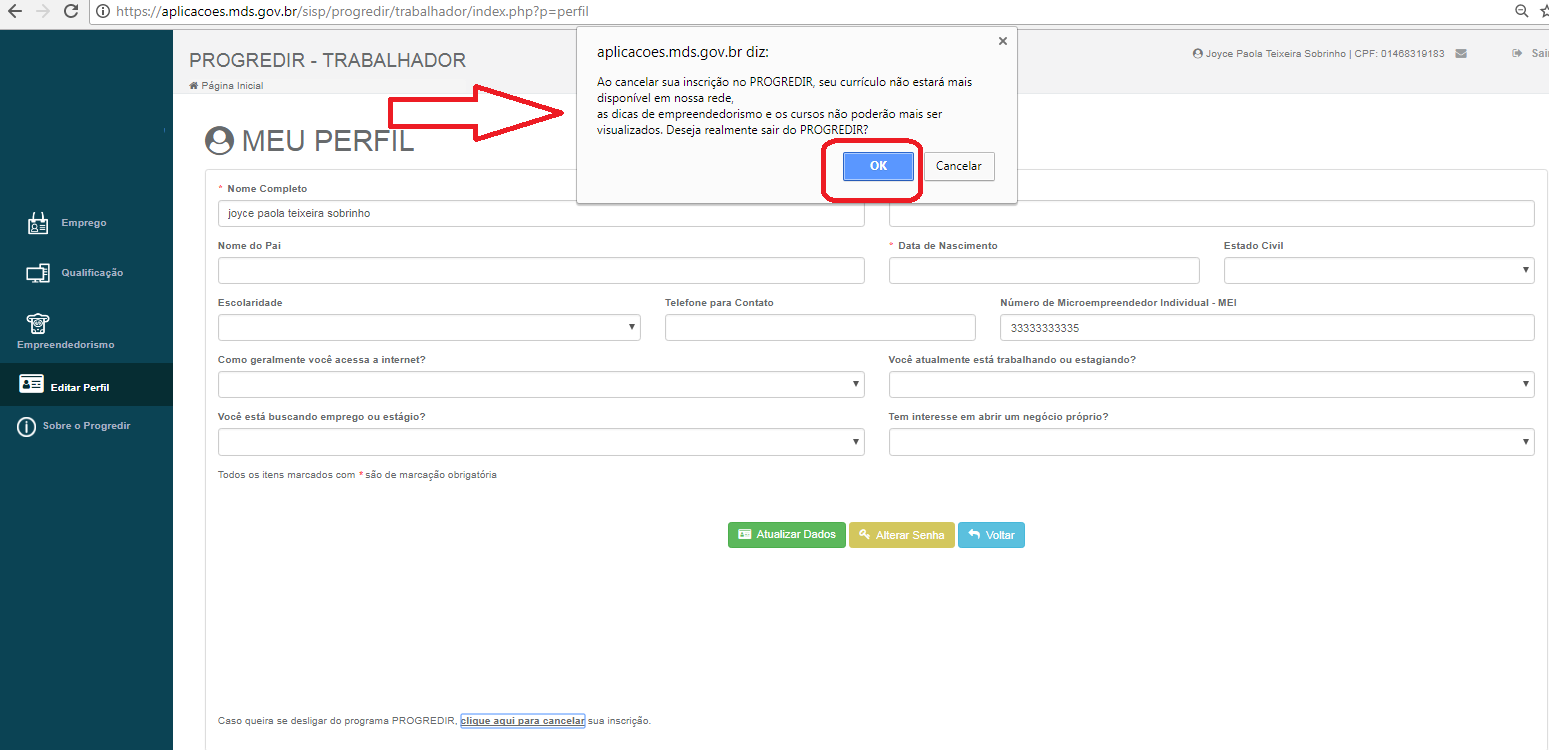Click the Qualificação monitor icon
The height and width of the screenshot is (750, 1549).
[x=38, y=273]
